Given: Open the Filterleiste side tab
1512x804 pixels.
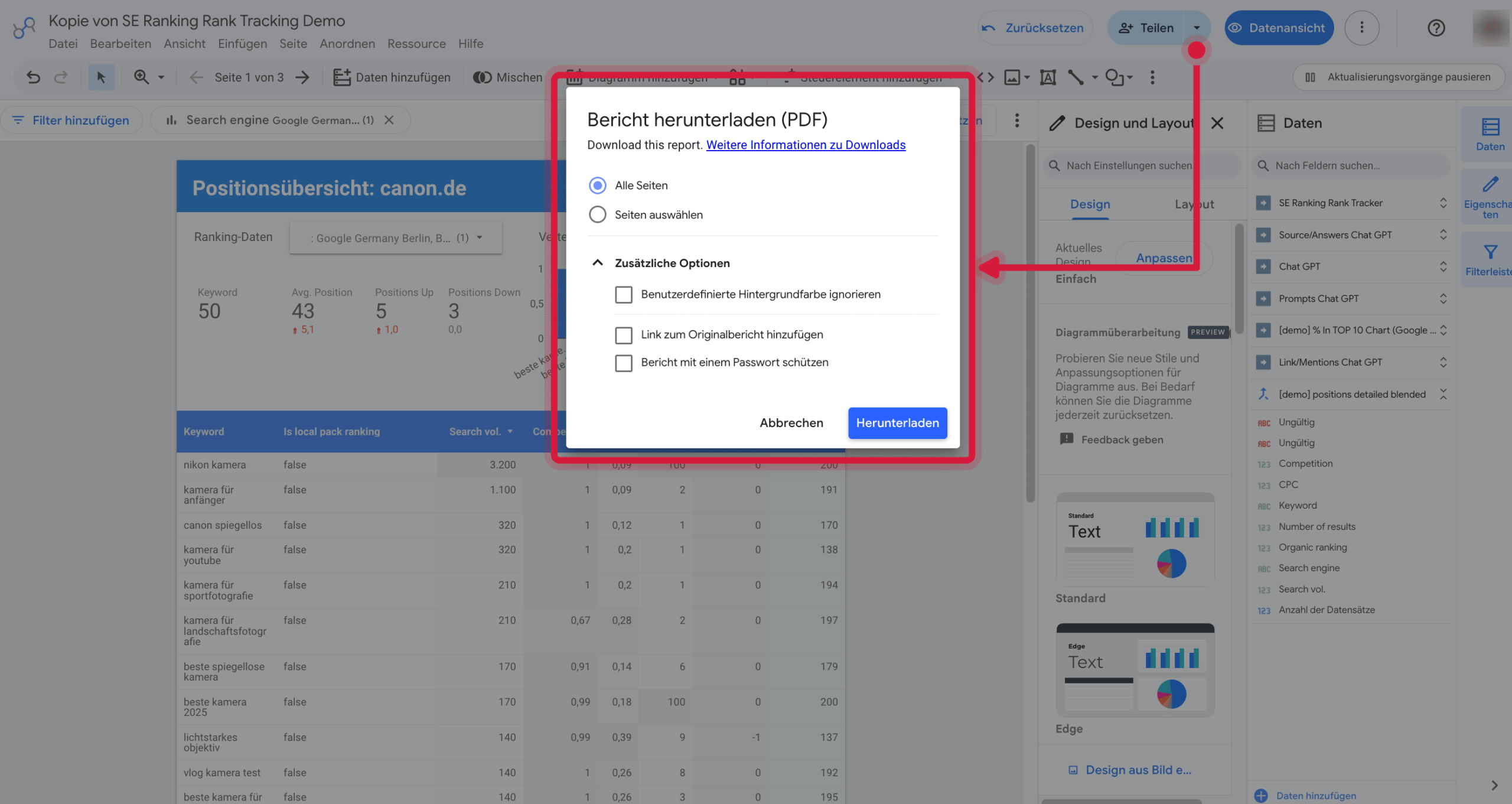Looking at the screenshot, I should point(1489,261).
